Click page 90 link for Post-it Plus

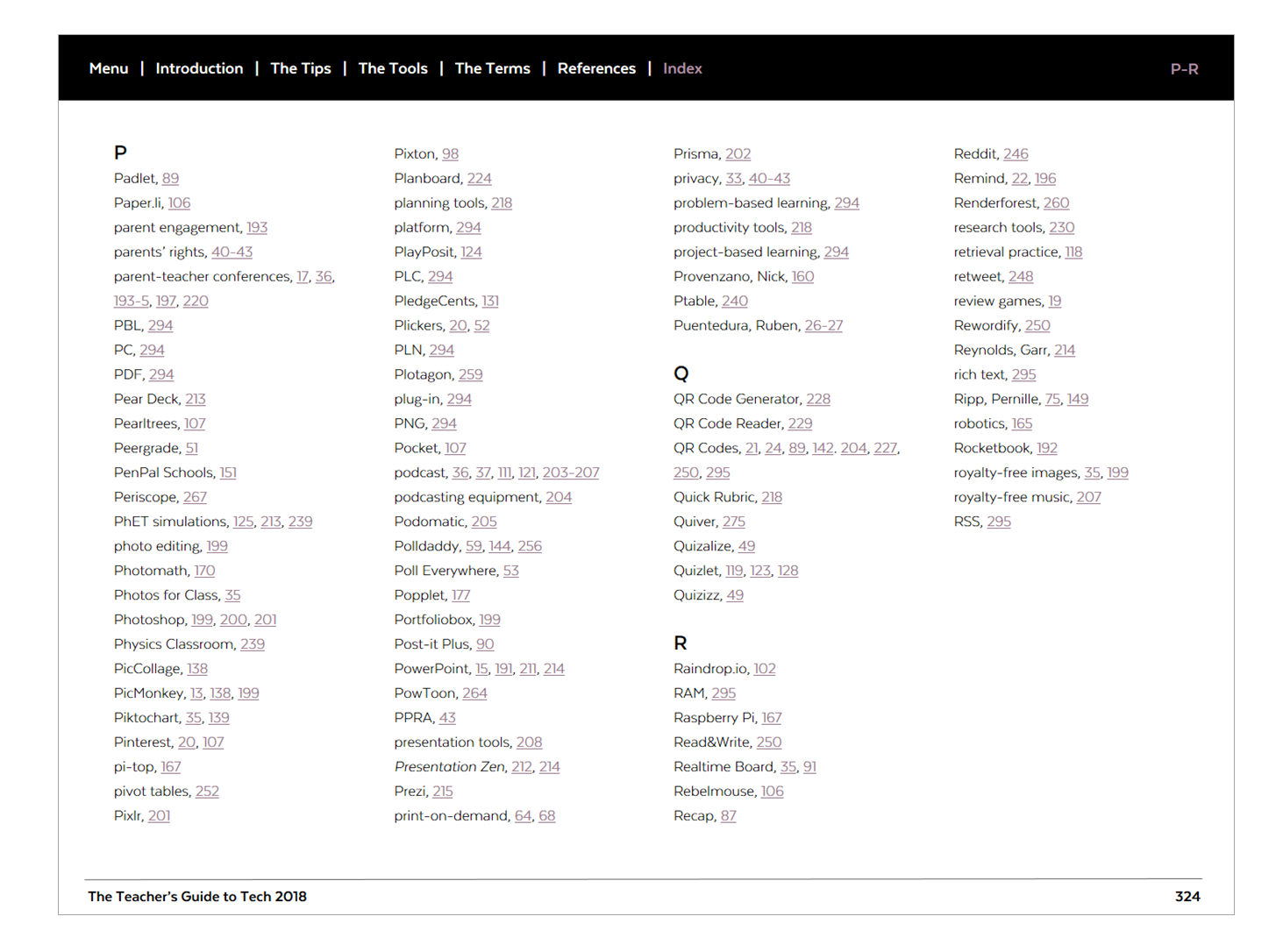coord(485,644)
